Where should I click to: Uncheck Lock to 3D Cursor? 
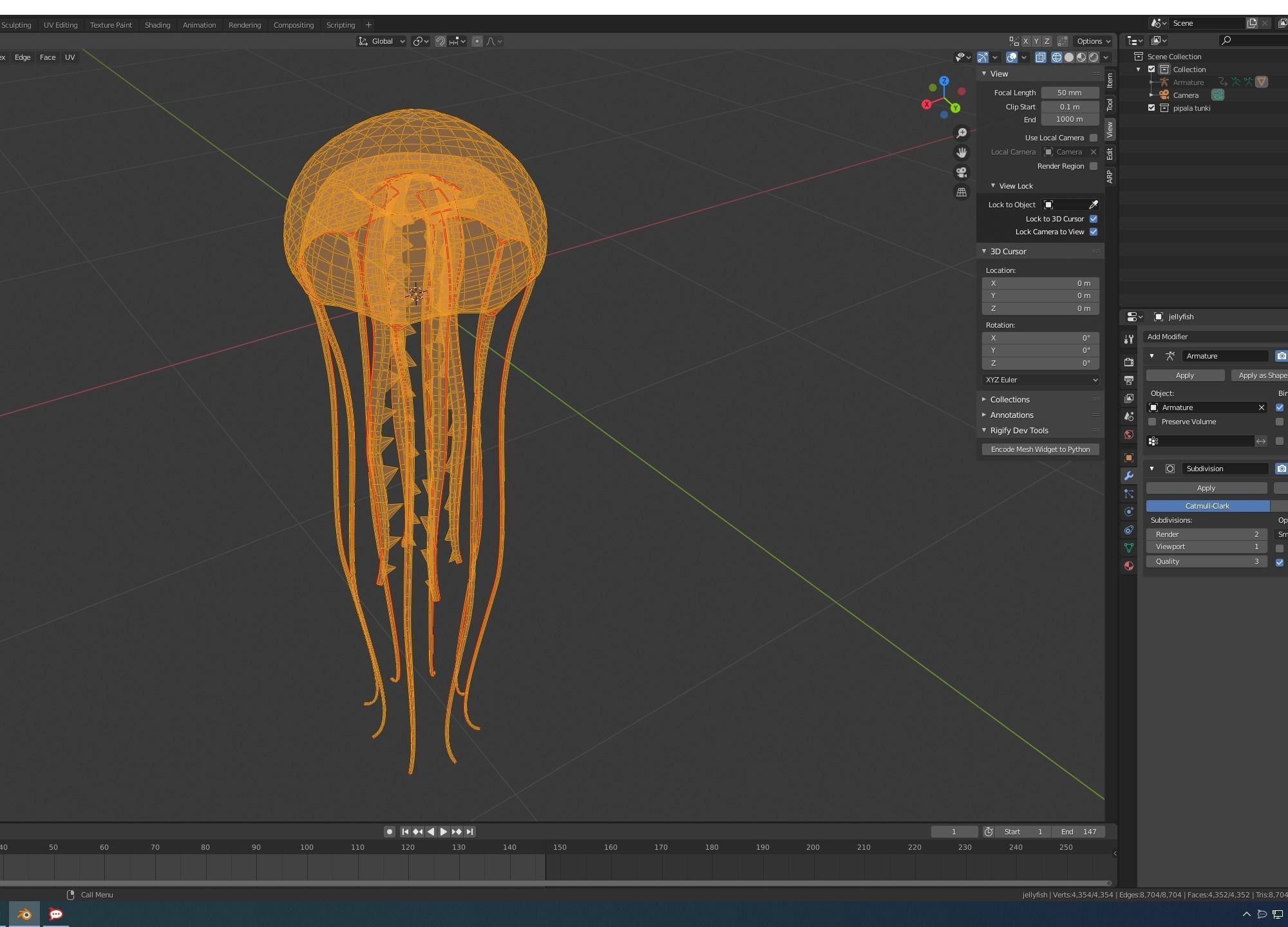1094,219
